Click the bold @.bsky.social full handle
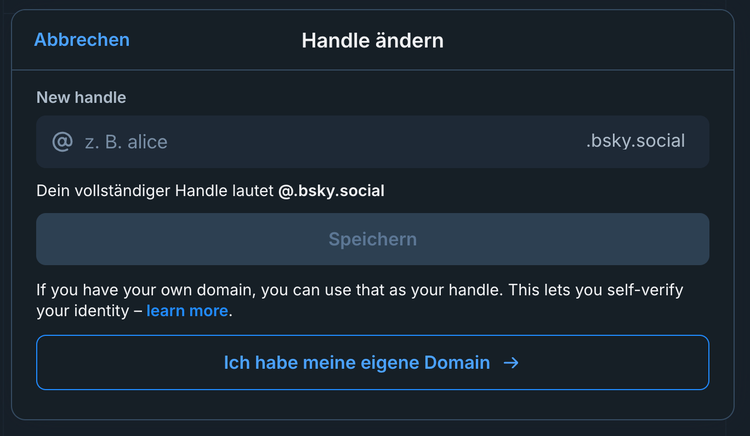 click(331, 190)
